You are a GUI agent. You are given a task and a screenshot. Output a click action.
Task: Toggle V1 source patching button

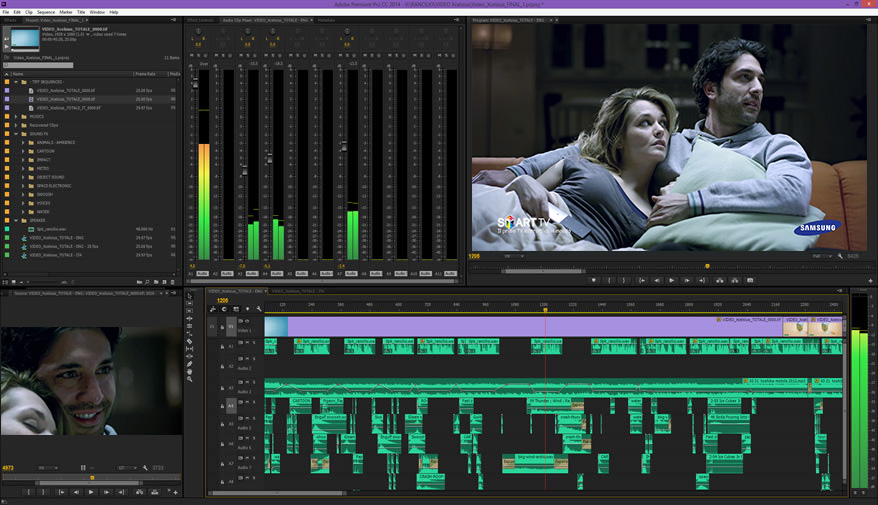[x=212, y=326]
